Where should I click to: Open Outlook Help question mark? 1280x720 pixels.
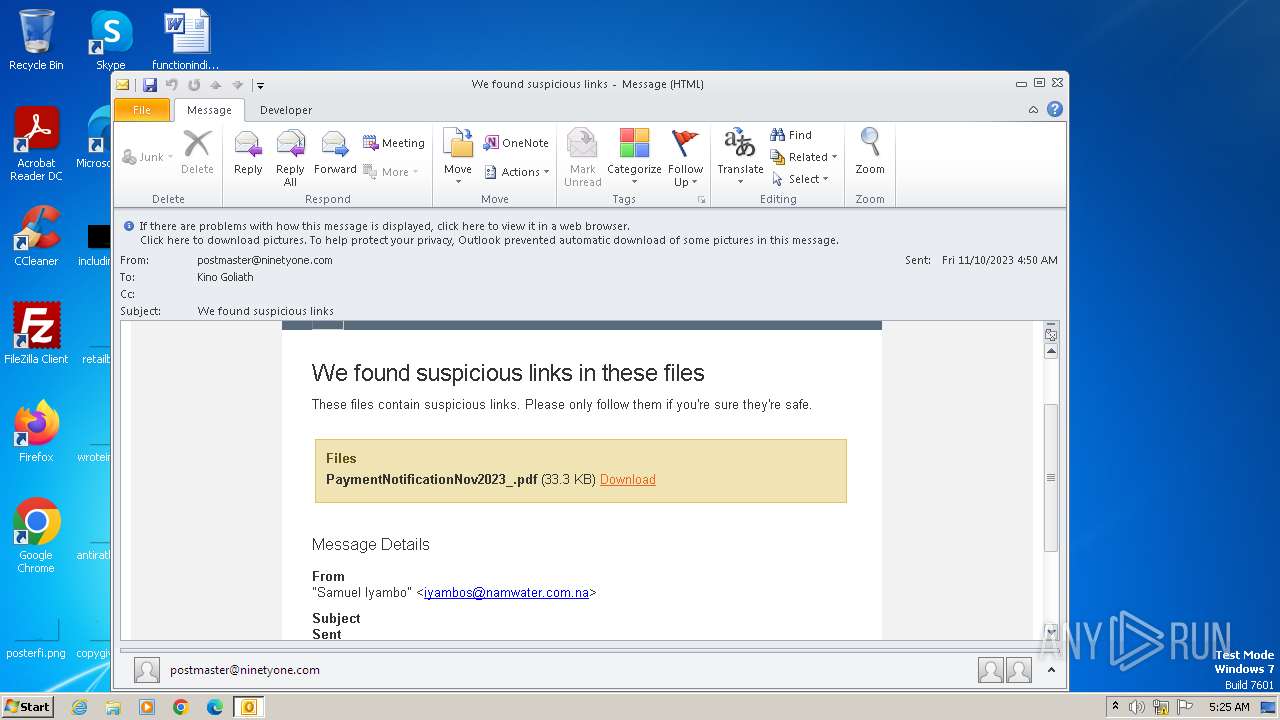(1054, 109)
